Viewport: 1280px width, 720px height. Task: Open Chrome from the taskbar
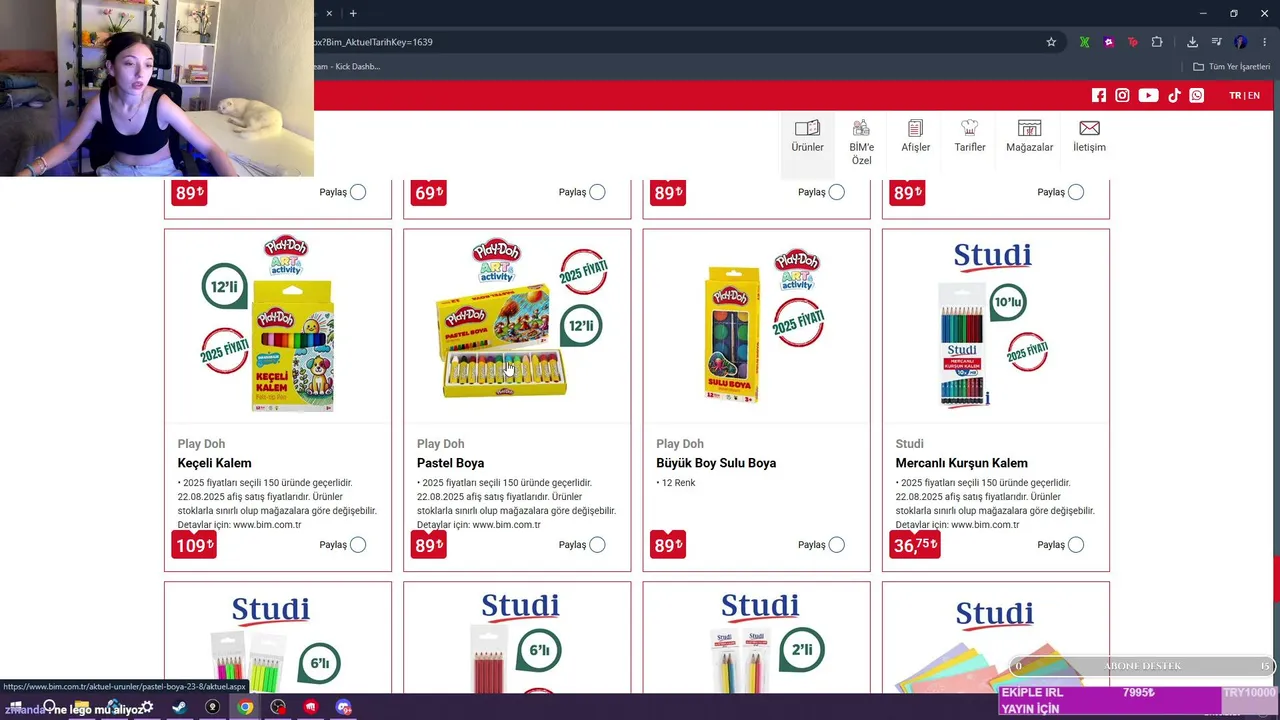245,707
